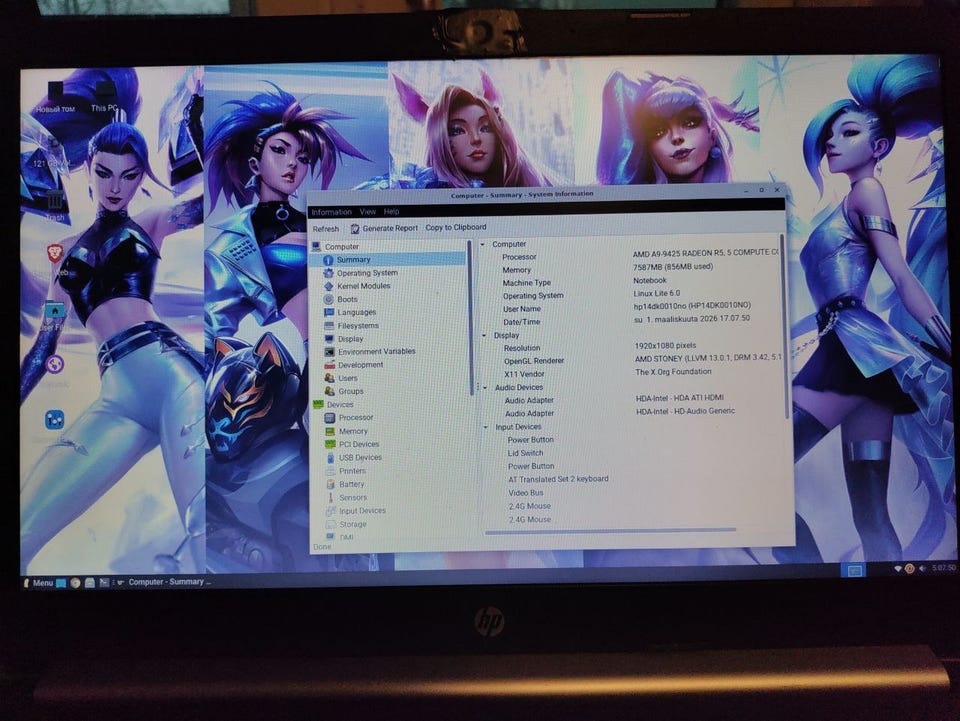The height and width of the screenshot is (721, 960).
Task: Click the details pane horizontal scrollbar
Action: coord(610,531)
